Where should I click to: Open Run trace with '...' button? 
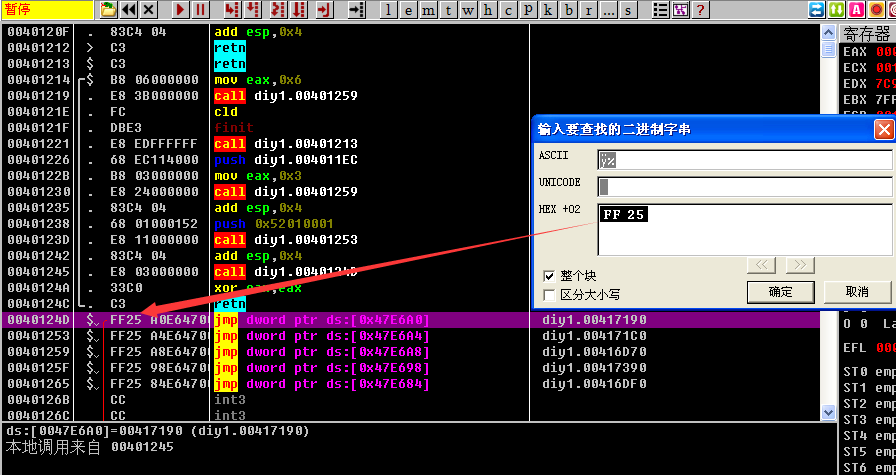(x=608, y=10)
